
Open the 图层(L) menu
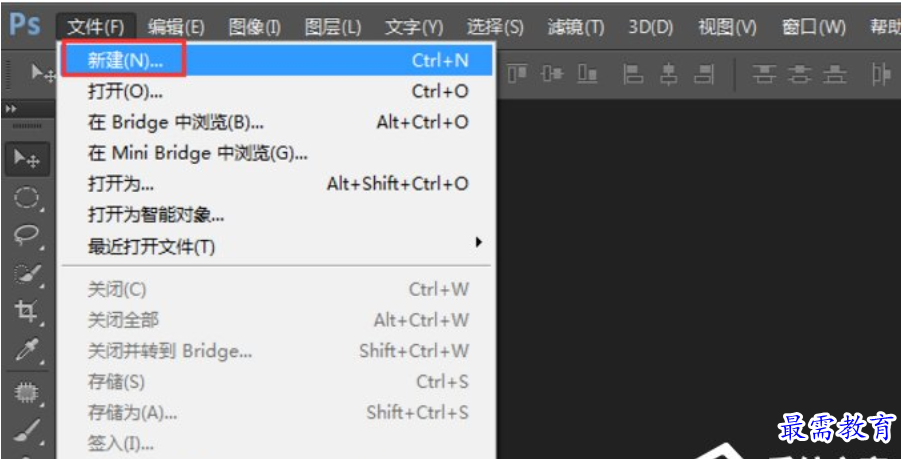[332, 26]
